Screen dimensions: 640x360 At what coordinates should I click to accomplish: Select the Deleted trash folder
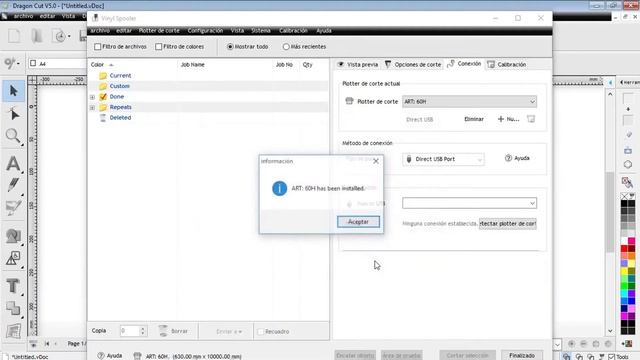click(x=120, y=118)
